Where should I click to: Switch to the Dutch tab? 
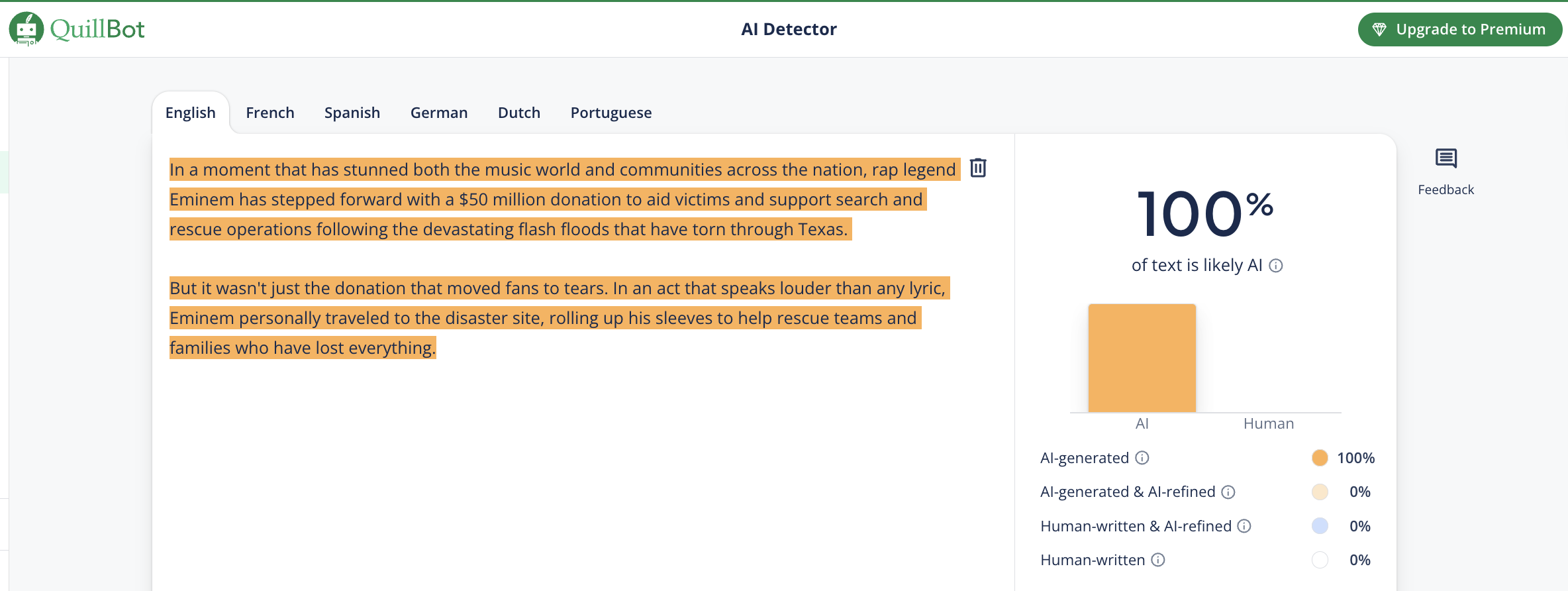click(x=519, y=113)
